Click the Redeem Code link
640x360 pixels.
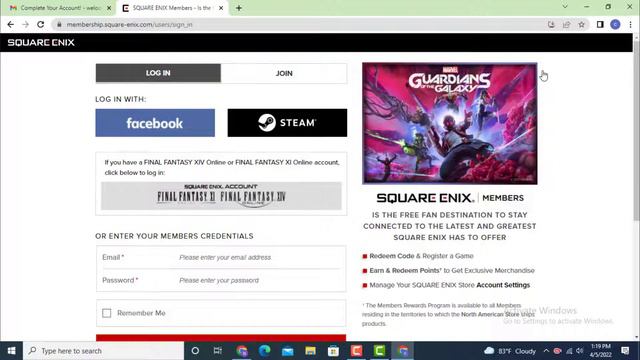[x=392, y=256]
